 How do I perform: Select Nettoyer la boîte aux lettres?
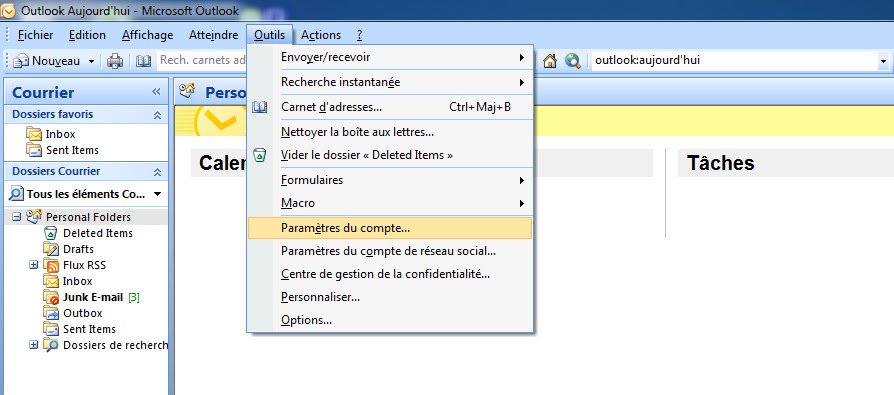pyautogui.click(x=390, y=132)
